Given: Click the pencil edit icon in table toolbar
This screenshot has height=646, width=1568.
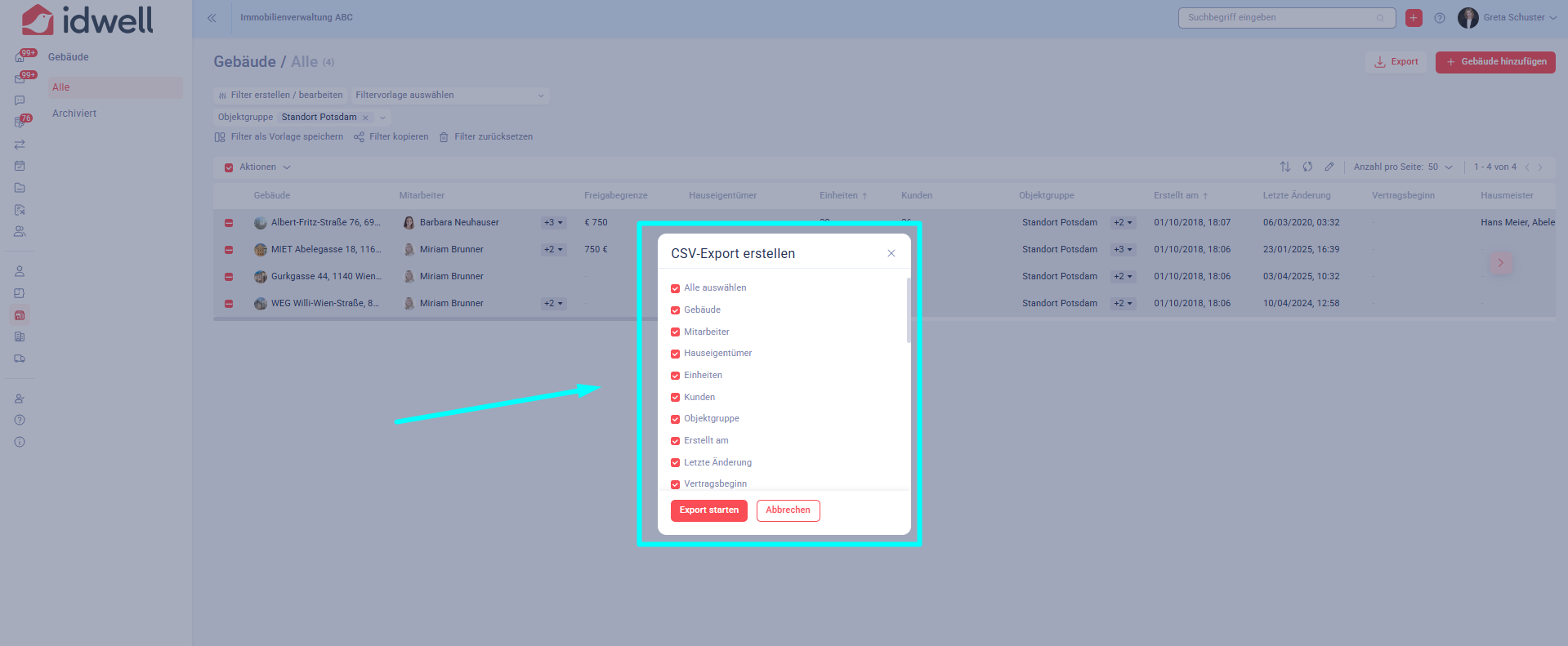Looking at the screenshot, I should click(1329, 167).
